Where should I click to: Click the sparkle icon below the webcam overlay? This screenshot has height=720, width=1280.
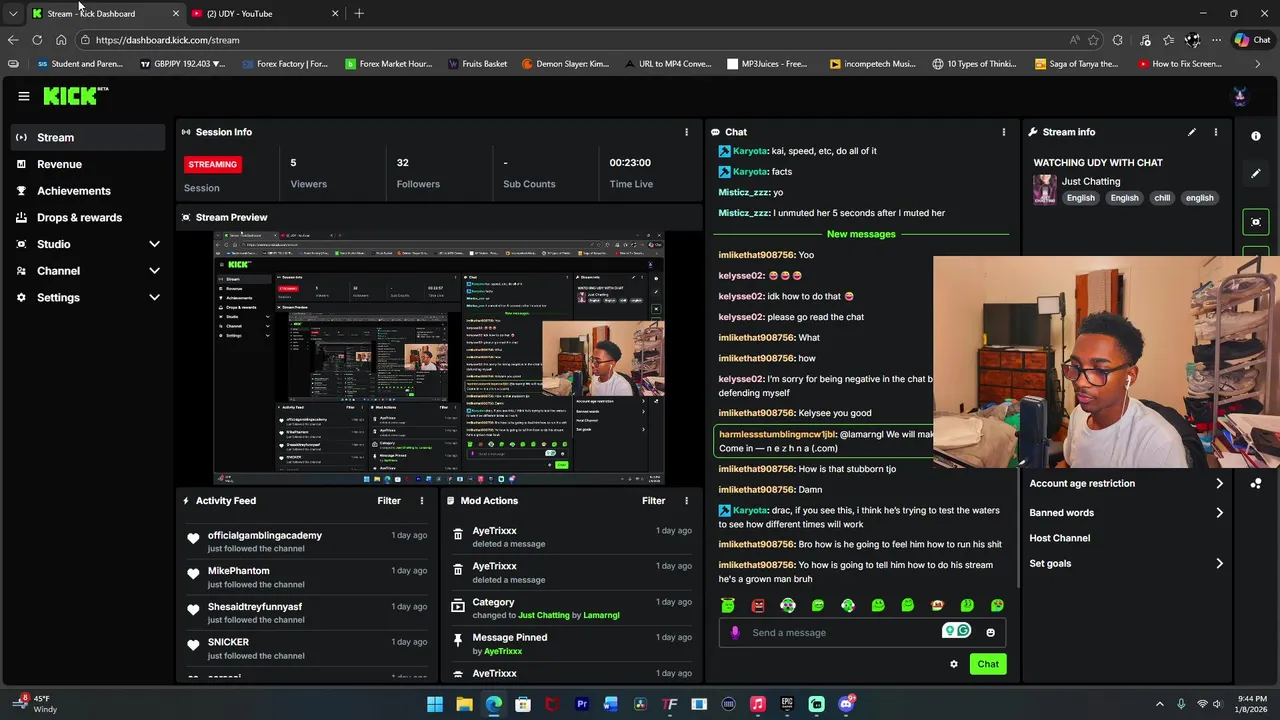[1256, 484]
